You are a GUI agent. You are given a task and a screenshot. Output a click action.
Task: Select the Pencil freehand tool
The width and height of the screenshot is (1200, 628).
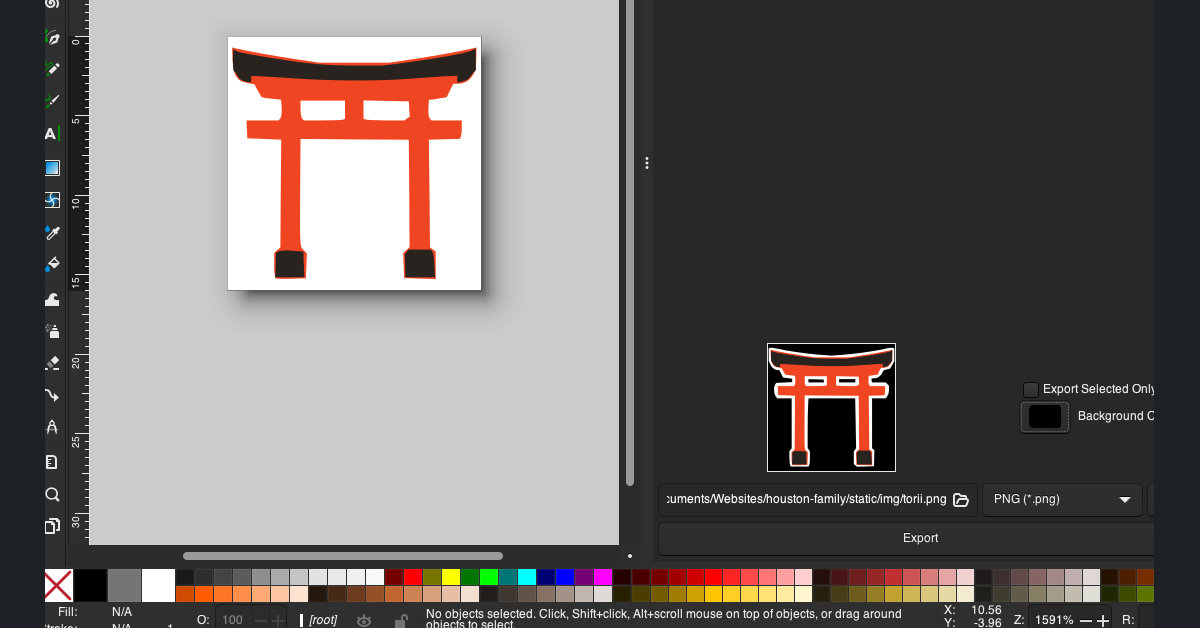click(x=53, y=69)
